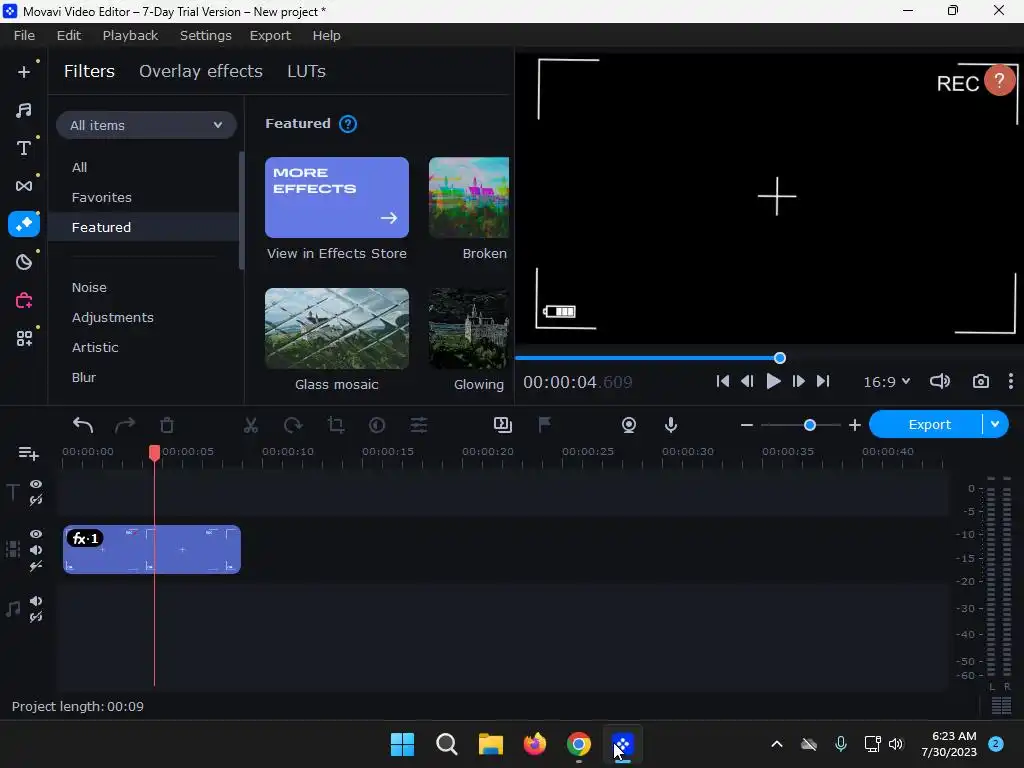Open File Explorer from the taskbar

pyautogui.click(x=490, y=744)
